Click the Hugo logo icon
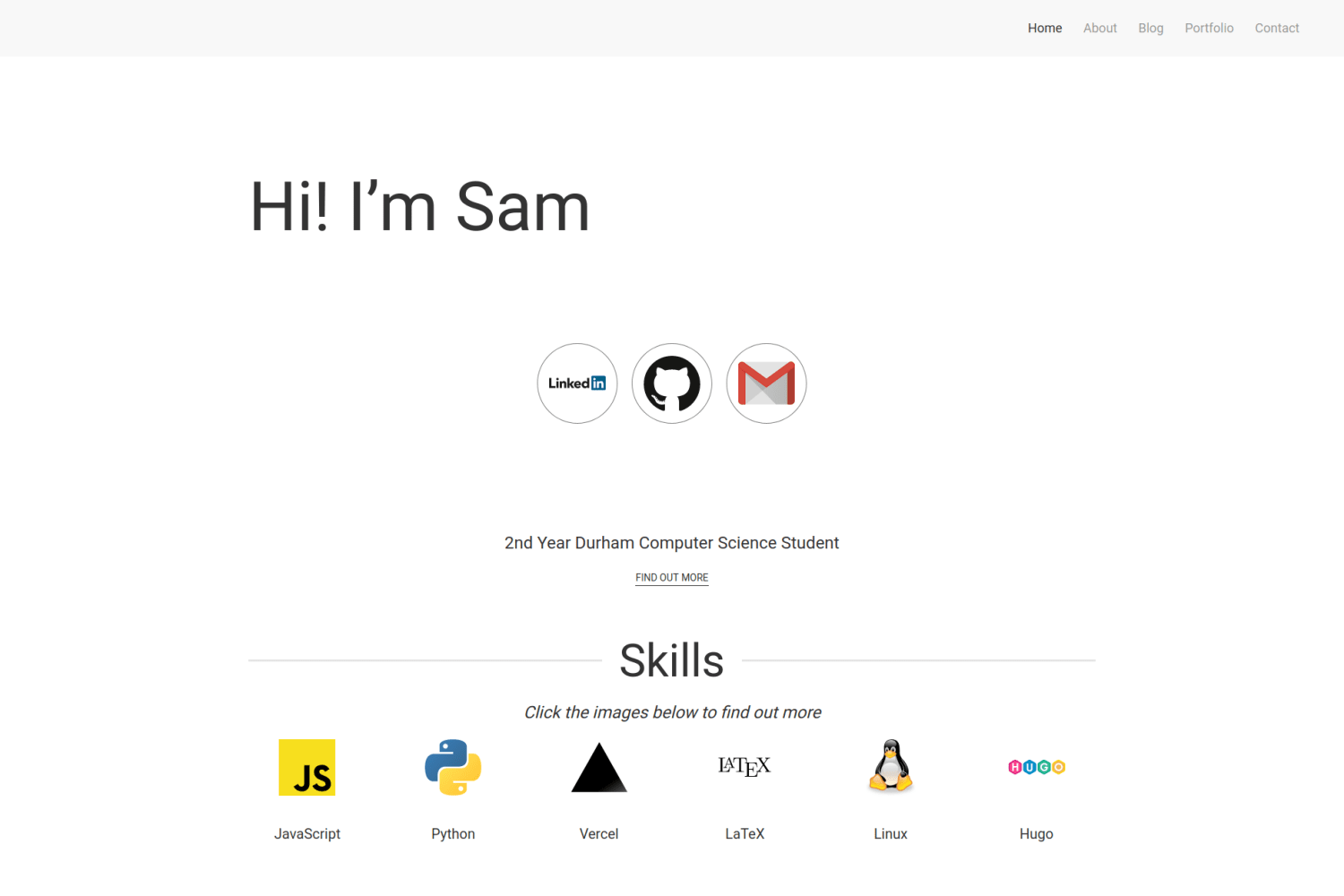 click(x=1036, y=767)
